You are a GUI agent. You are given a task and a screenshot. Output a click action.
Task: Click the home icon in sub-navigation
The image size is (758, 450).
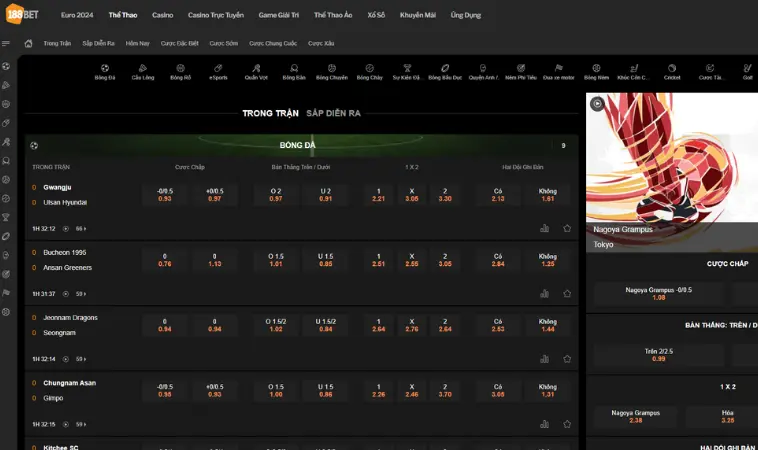[x=28, y=44]
